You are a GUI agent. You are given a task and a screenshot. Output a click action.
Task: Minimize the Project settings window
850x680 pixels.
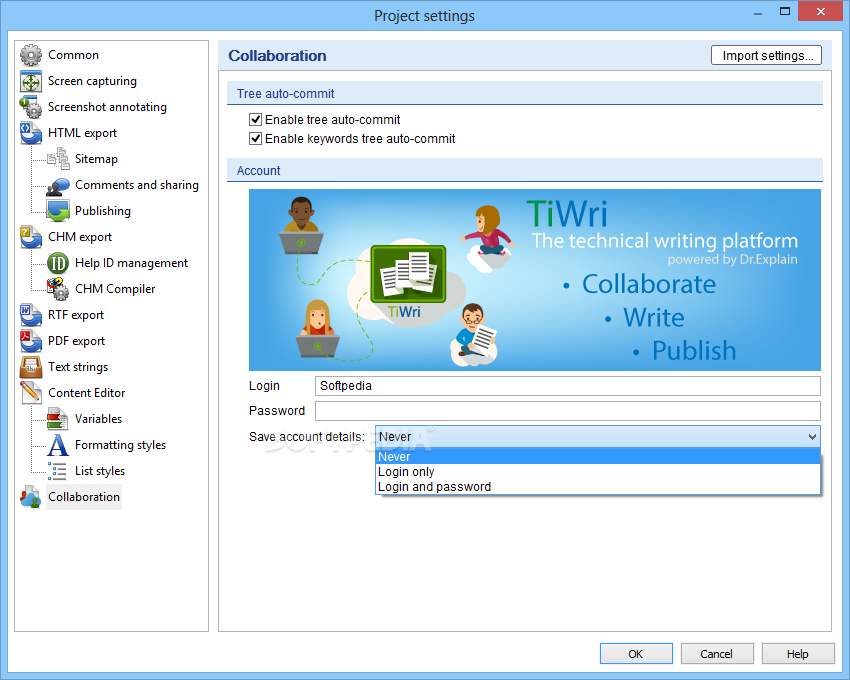tap(758, 12)
